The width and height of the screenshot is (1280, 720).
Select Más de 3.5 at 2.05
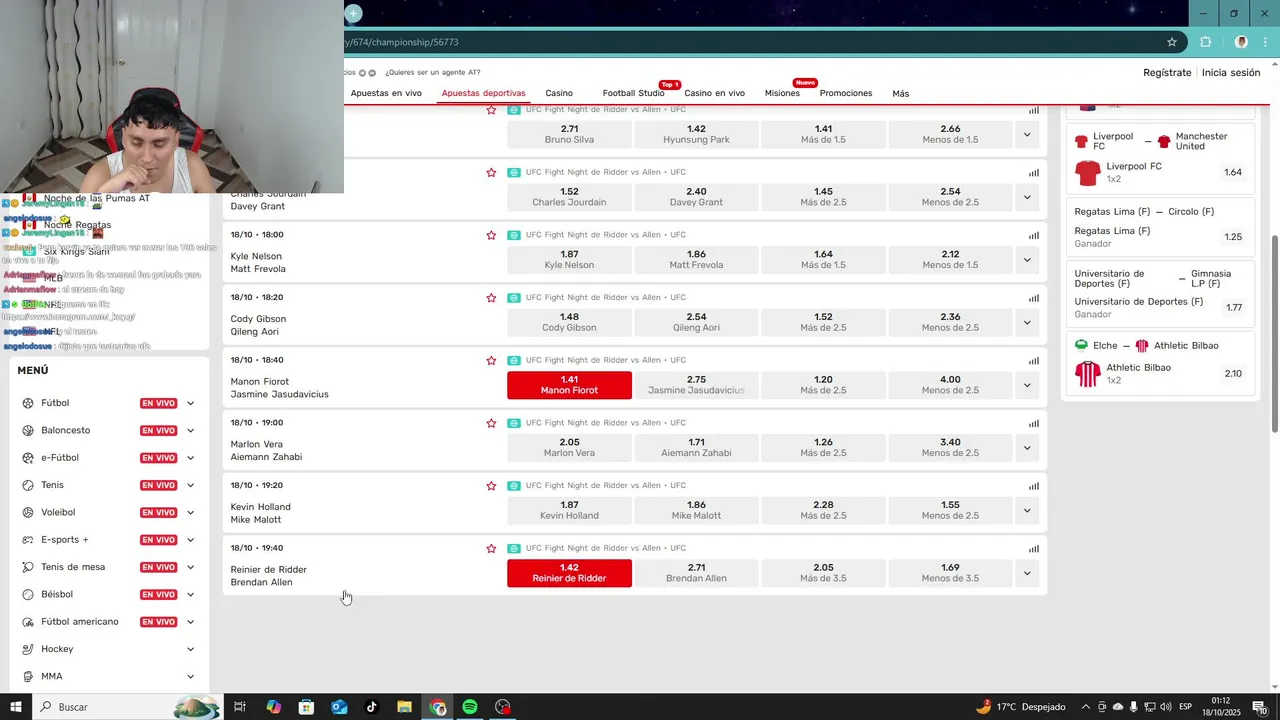point(823,573)
